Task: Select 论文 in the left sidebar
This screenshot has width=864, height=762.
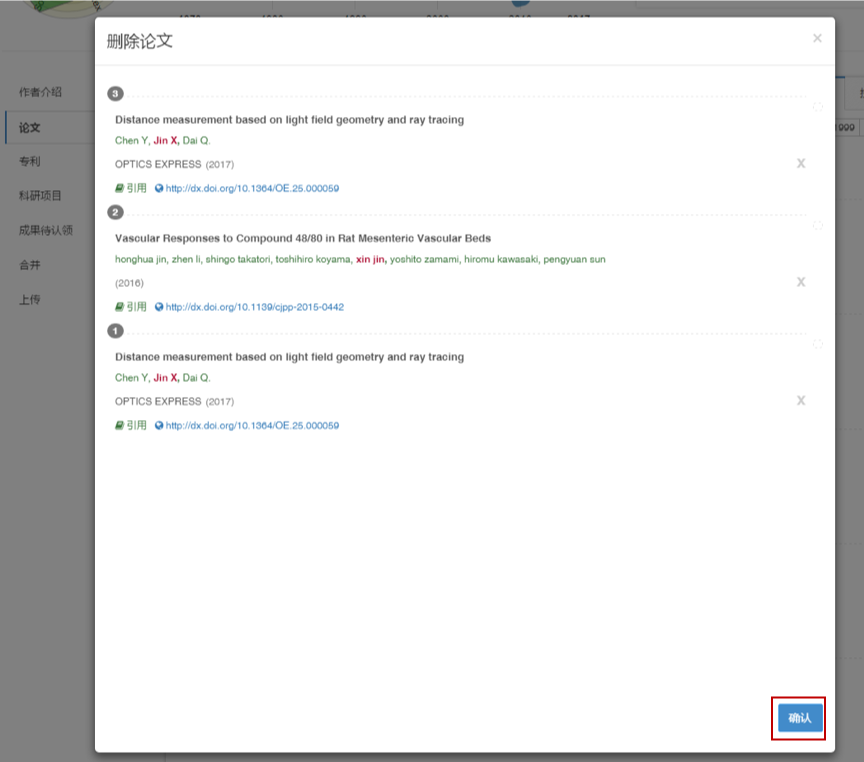Action: pos(29,127)
